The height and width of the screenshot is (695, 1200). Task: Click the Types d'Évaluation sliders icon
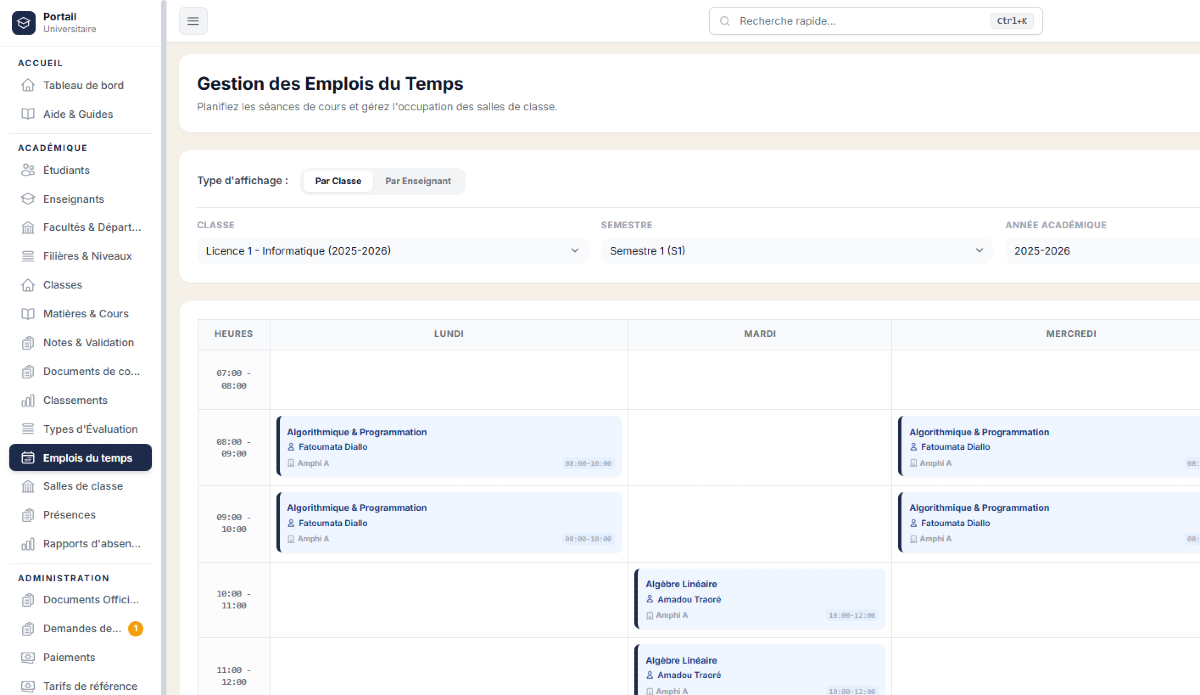(x=28, y=429)
